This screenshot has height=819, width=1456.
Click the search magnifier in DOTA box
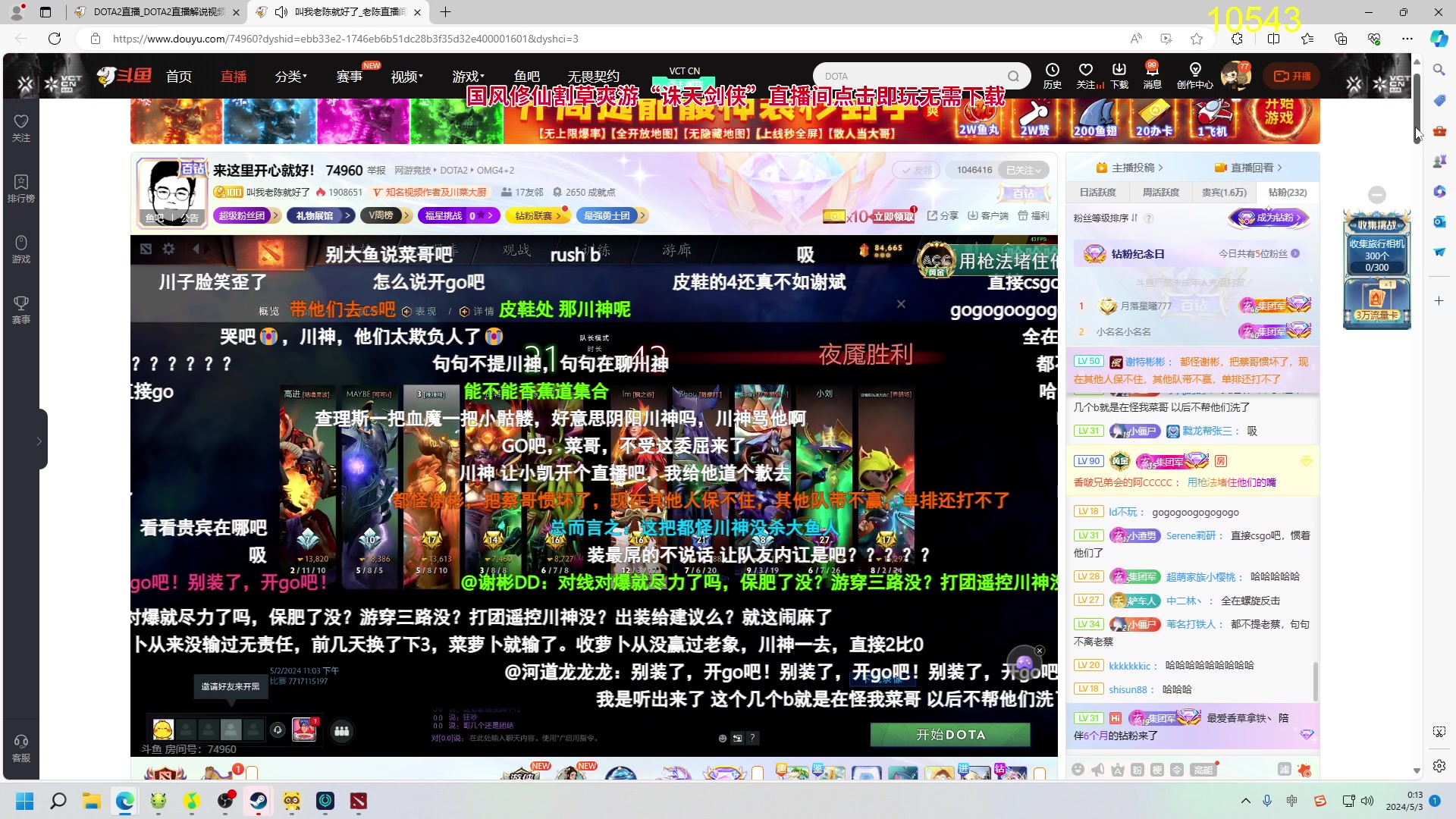[1013, 76]
